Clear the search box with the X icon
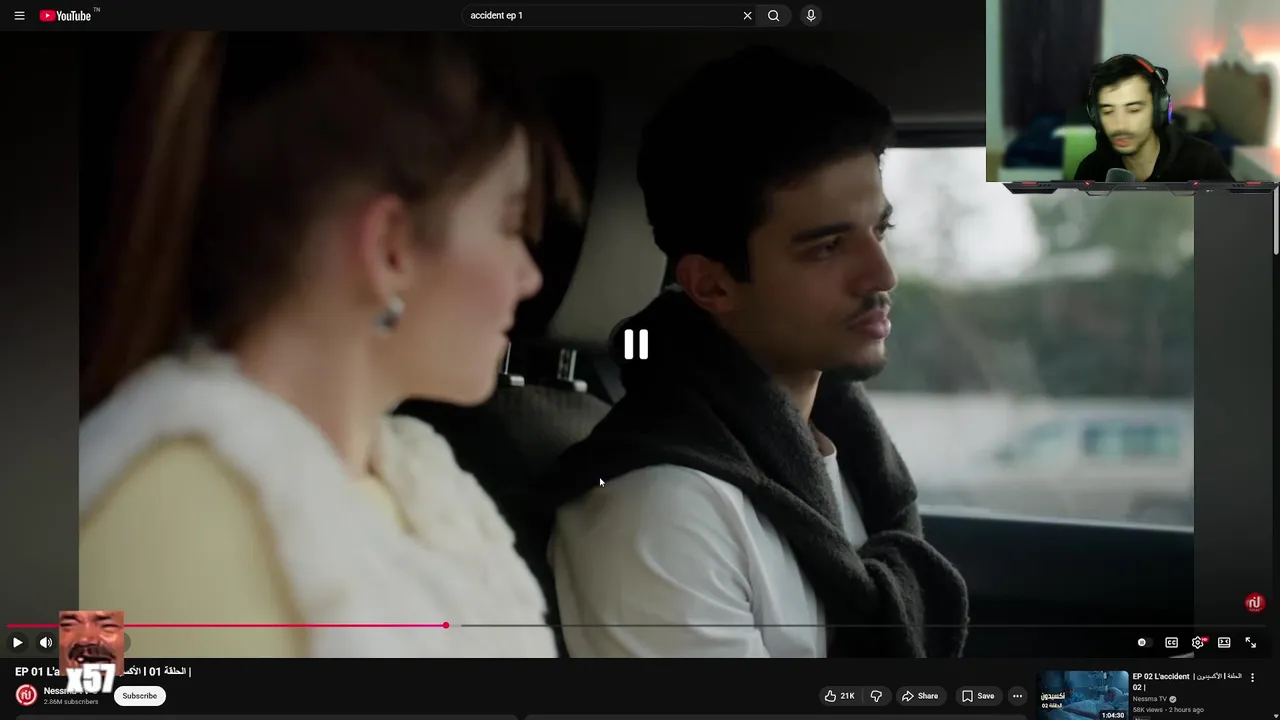Image resolution: width=1280 pixels, height=720 pixels. coord(747,16)
